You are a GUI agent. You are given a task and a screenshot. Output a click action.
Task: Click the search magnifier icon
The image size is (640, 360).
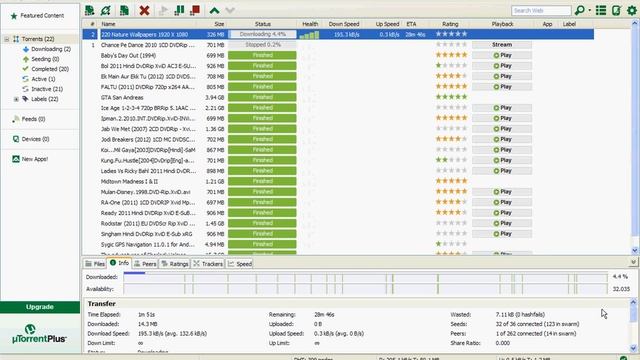coord(579,10)
